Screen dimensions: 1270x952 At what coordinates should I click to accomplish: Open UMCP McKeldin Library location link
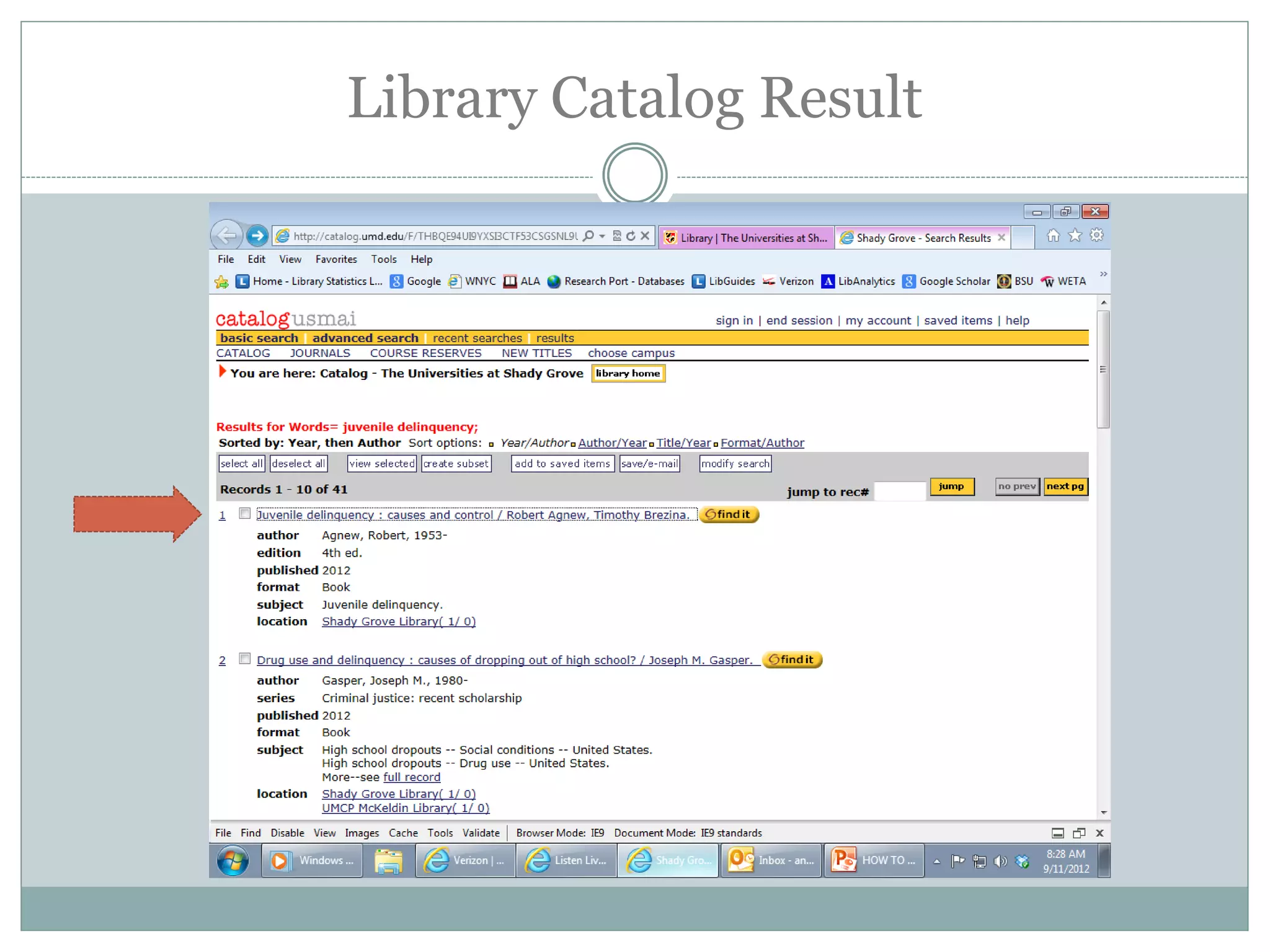[x=406, y=808]
